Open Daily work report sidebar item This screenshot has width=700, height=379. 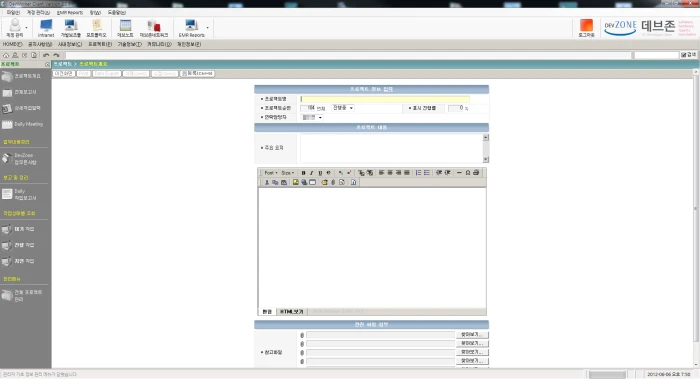pyautogui.click(x=20, y=194)
